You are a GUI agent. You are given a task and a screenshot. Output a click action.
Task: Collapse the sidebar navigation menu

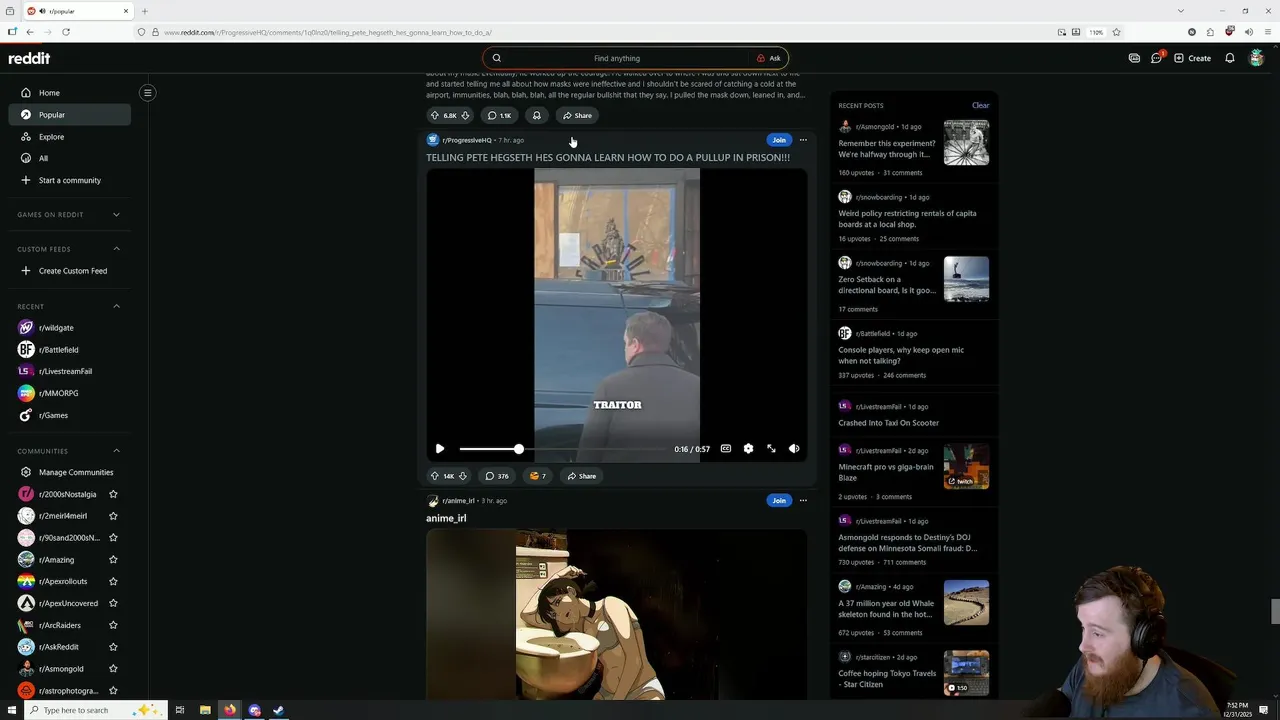147,93
